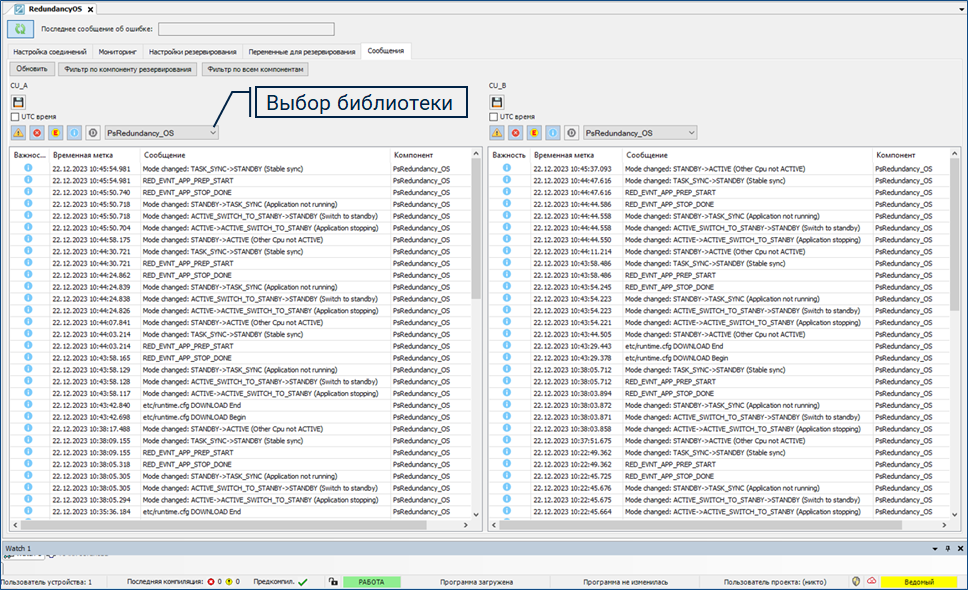The image size is (968, 590).
Task: Save the CU_B message log via floppy icon
Action: tap(497, 102)
